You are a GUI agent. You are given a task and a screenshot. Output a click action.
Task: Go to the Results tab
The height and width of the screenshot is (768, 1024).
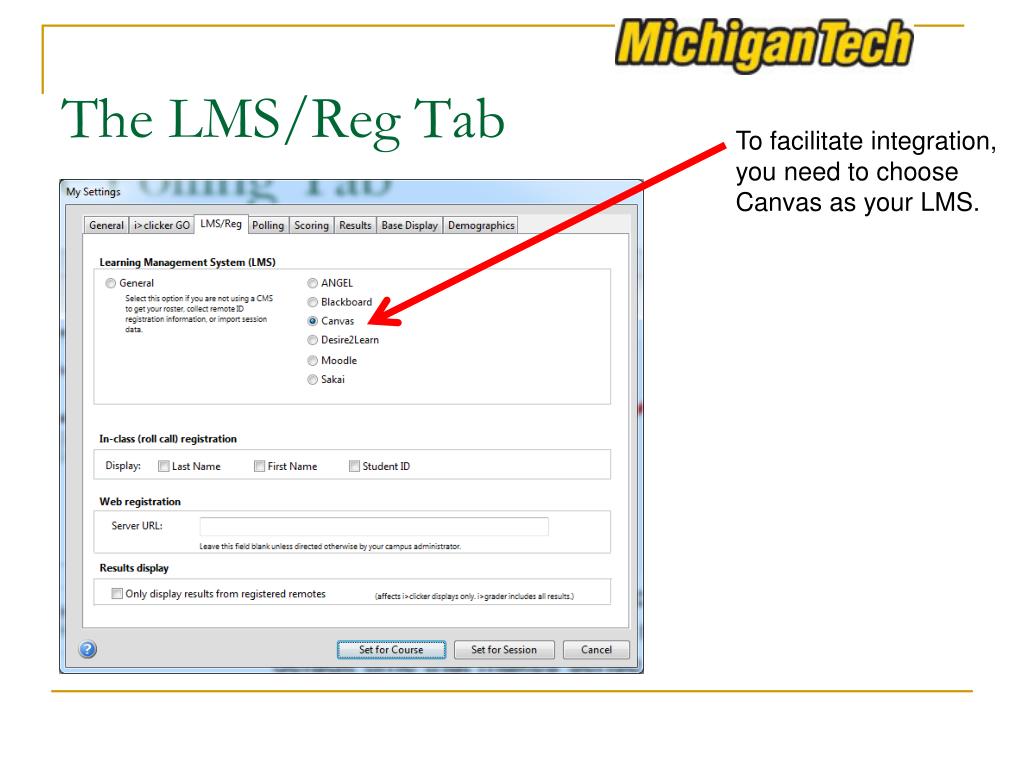tap(355, 225)
